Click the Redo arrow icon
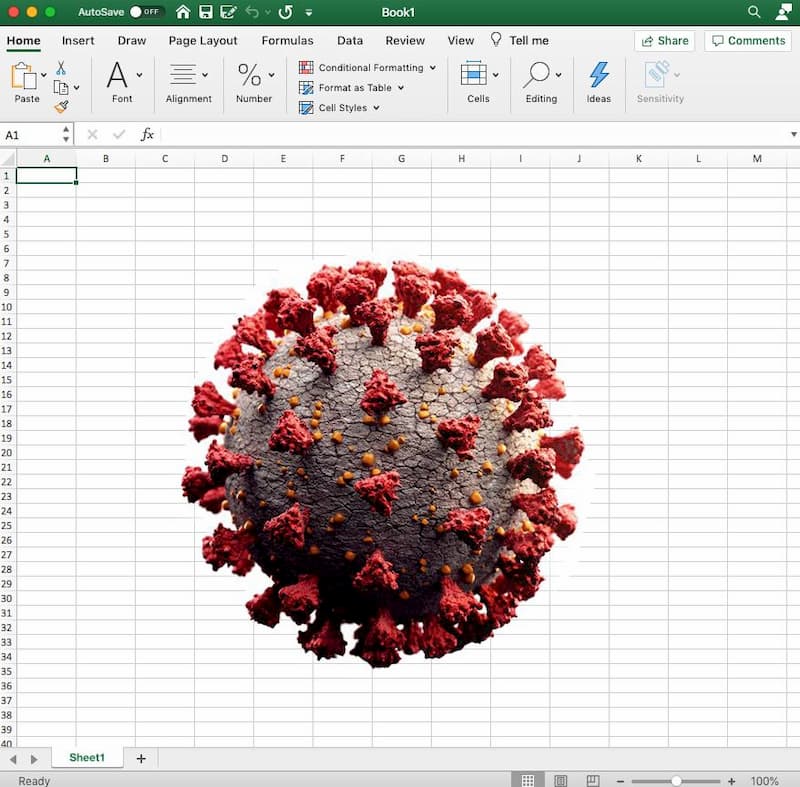 tap(285, 12)
